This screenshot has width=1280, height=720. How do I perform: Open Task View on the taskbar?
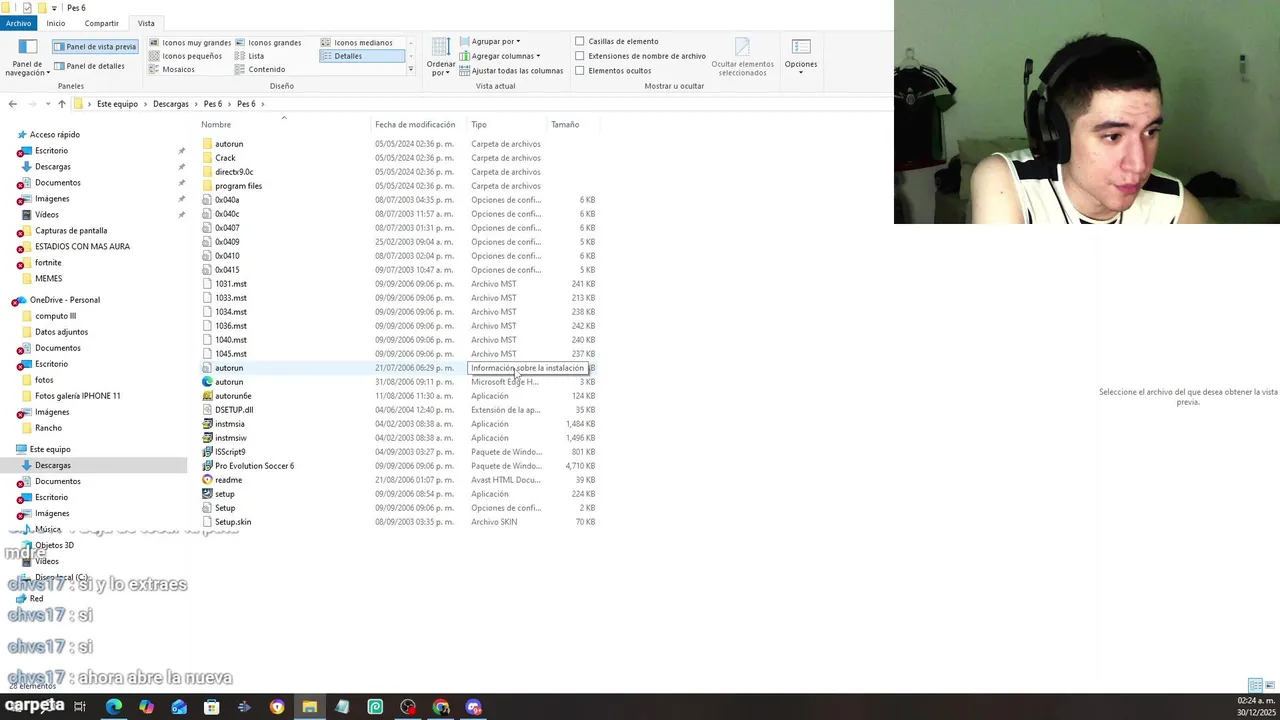tap(80, 707)
